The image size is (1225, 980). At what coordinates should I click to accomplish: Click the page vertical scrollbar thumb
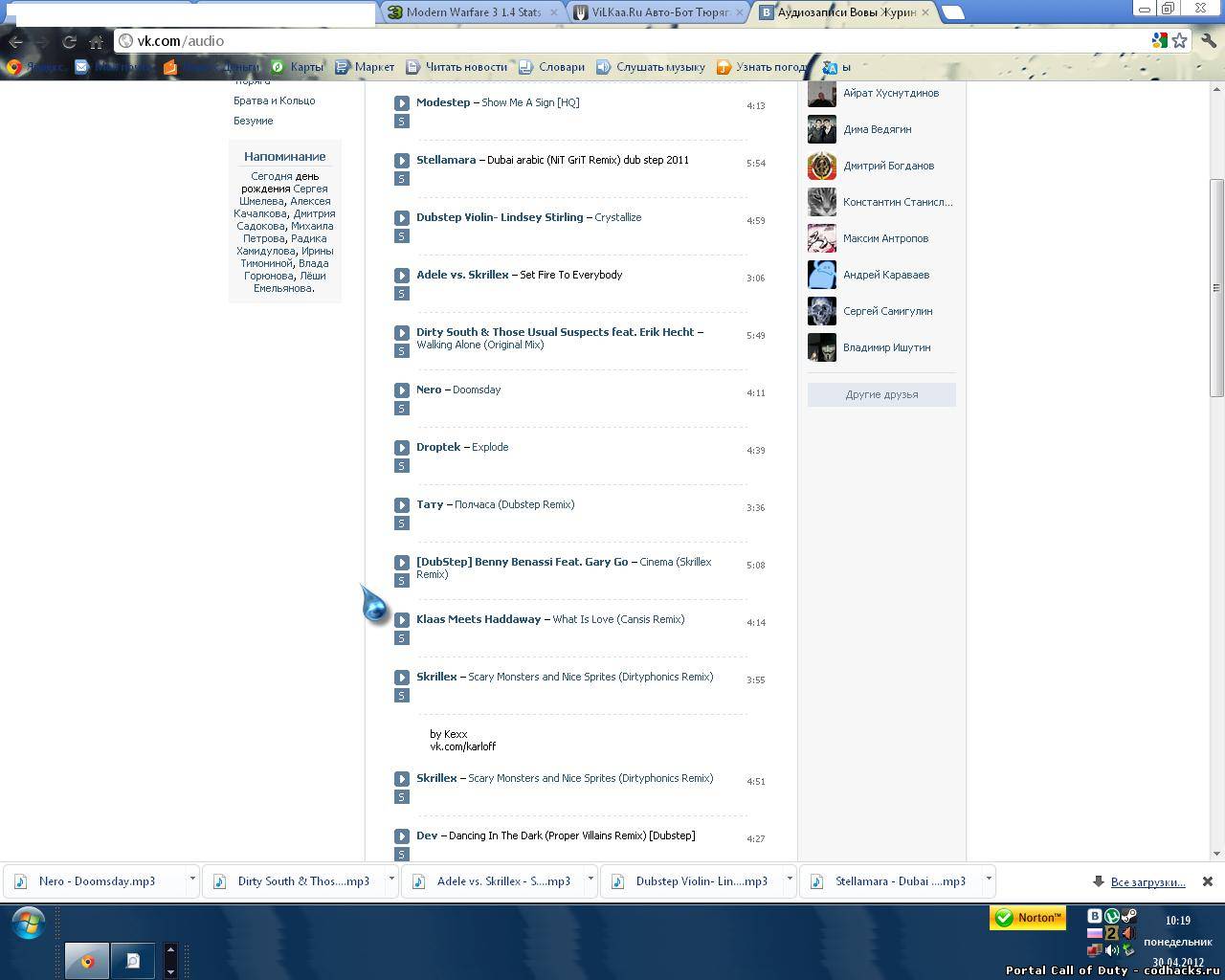point(1216,287)
